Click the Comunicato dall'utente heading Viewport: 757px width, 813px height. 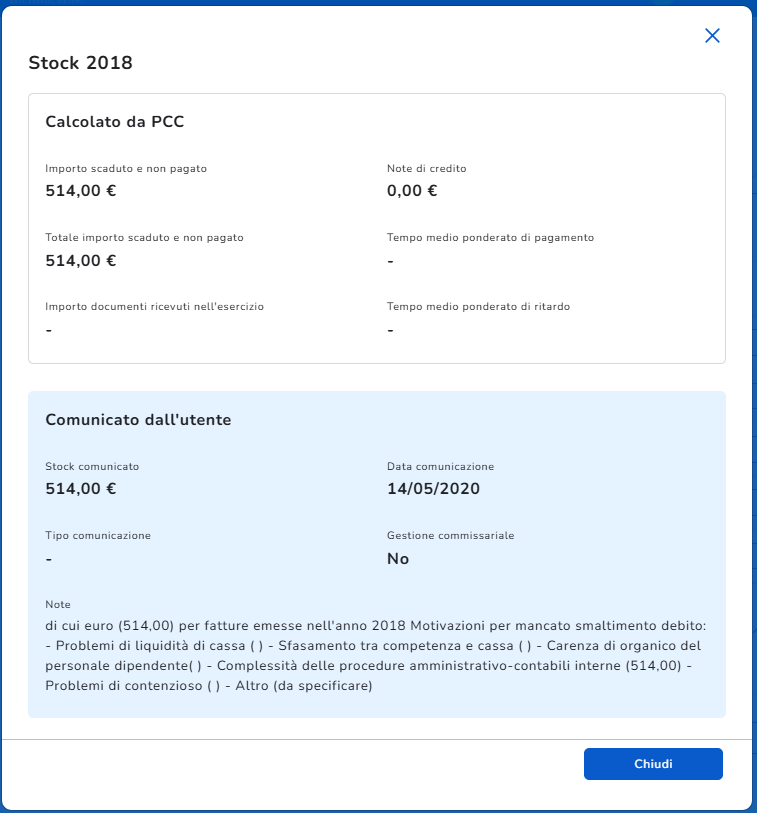pos(138,420)
